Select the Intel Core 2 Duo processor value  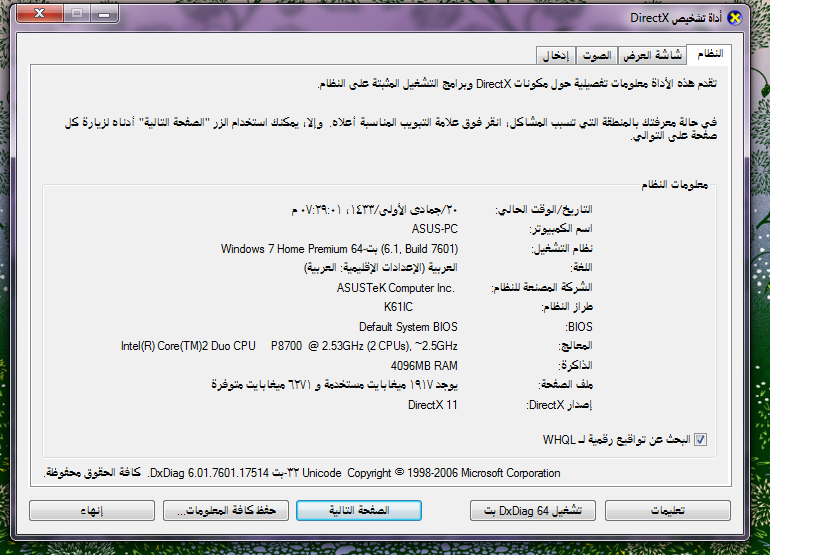[x=289, y=346]
